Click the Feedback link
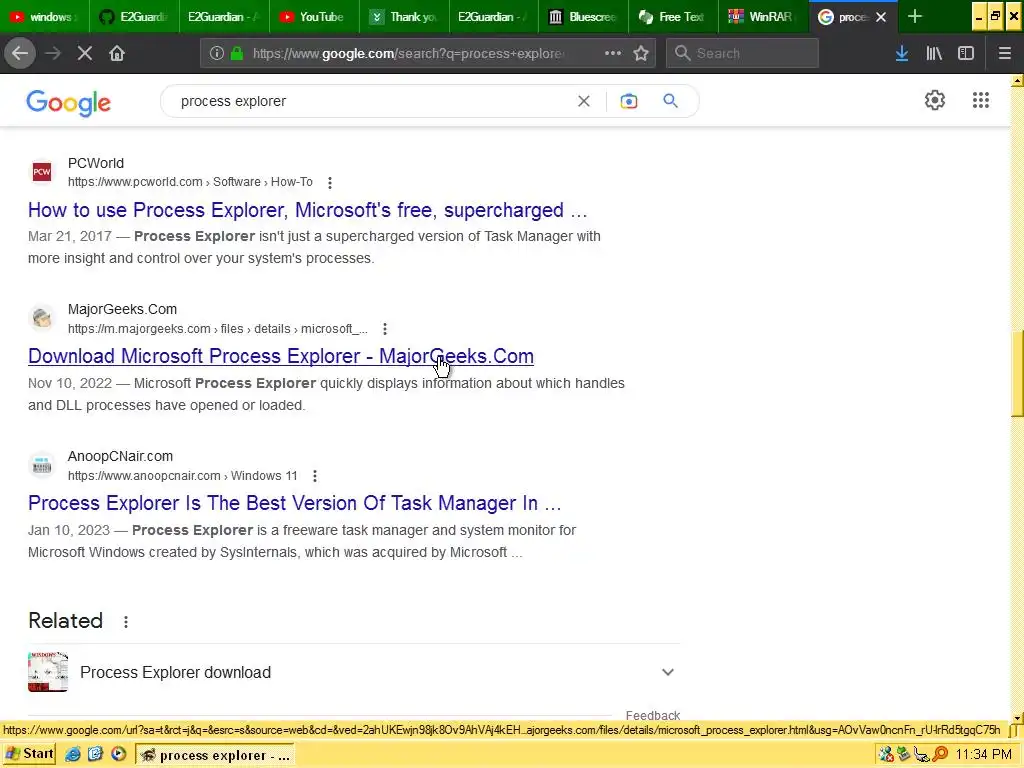1024x768 pixels. coord(652,715)
